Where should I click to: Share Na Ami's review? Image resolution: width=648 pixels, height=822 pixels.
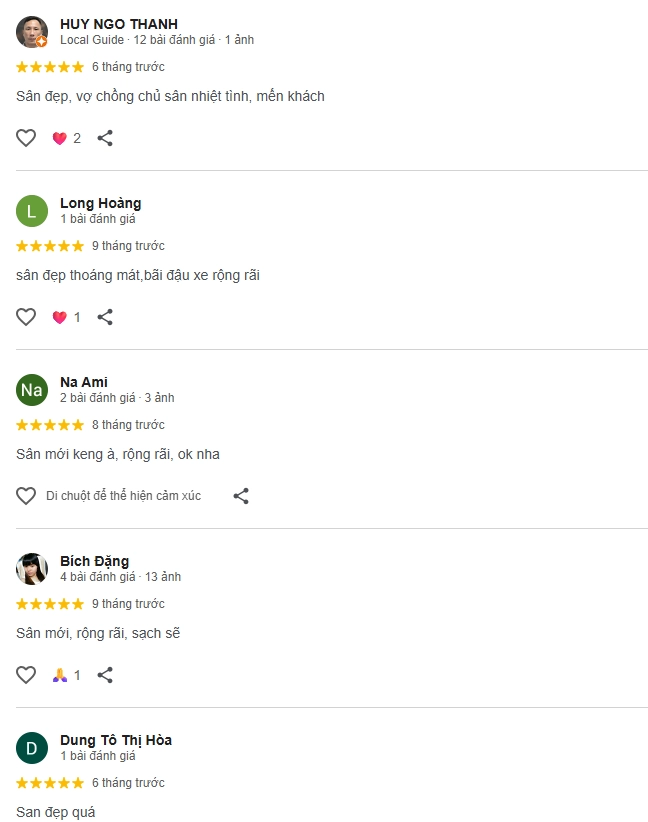point(241,495)
